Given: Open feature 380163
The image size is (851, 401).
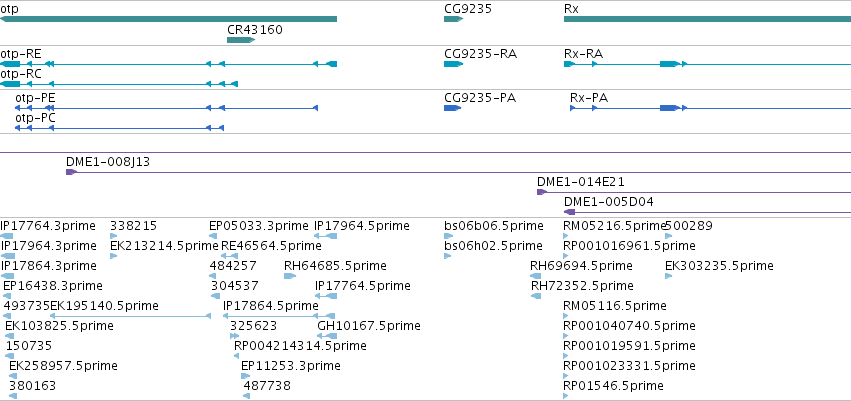Looking at the screenshot, I should pos(13,396).
